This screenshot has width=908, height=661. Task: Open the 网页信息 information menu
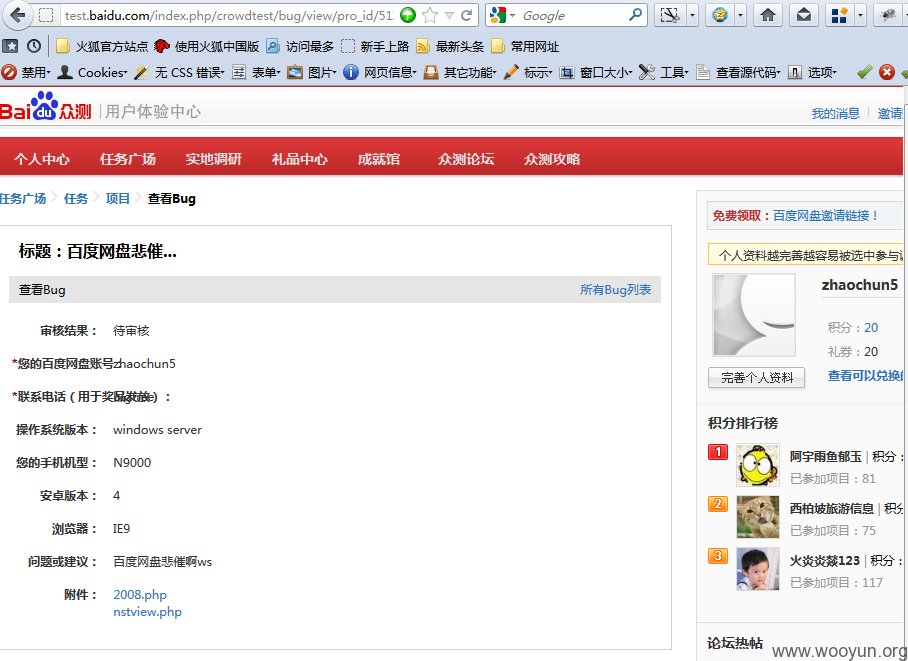click(380, 72)
